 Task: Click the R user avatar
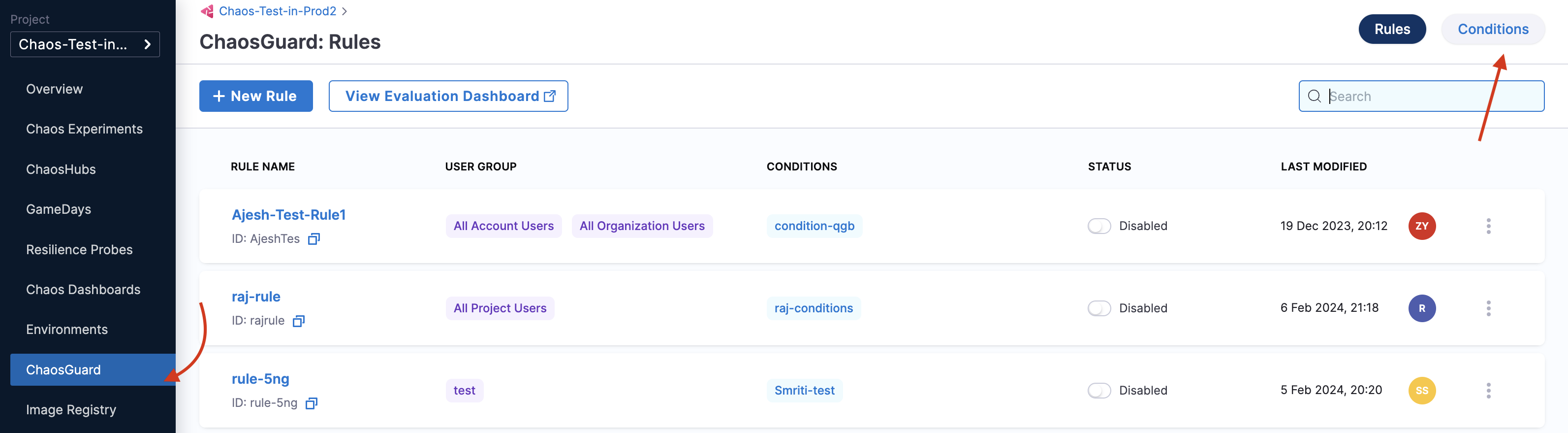tap(1421, 308)
